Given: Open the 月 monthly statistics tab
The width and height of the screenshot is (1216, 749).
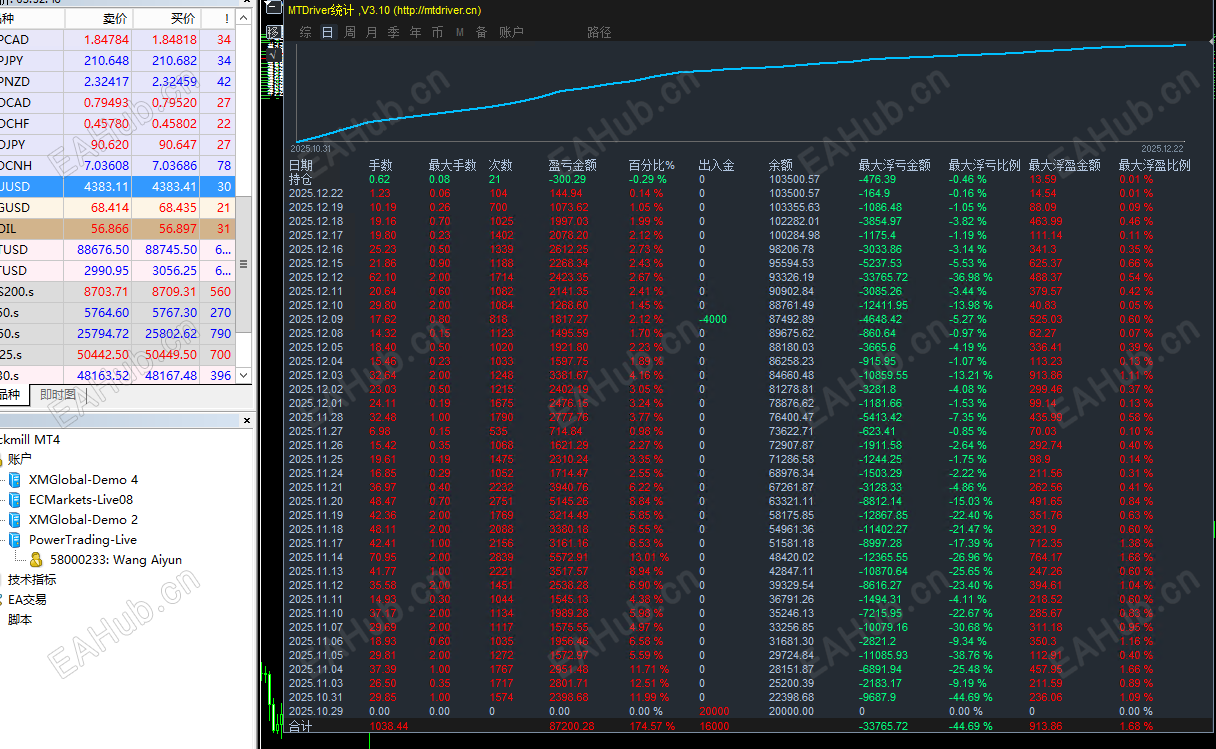Looking at the screenshot, I should click(372, 32).
